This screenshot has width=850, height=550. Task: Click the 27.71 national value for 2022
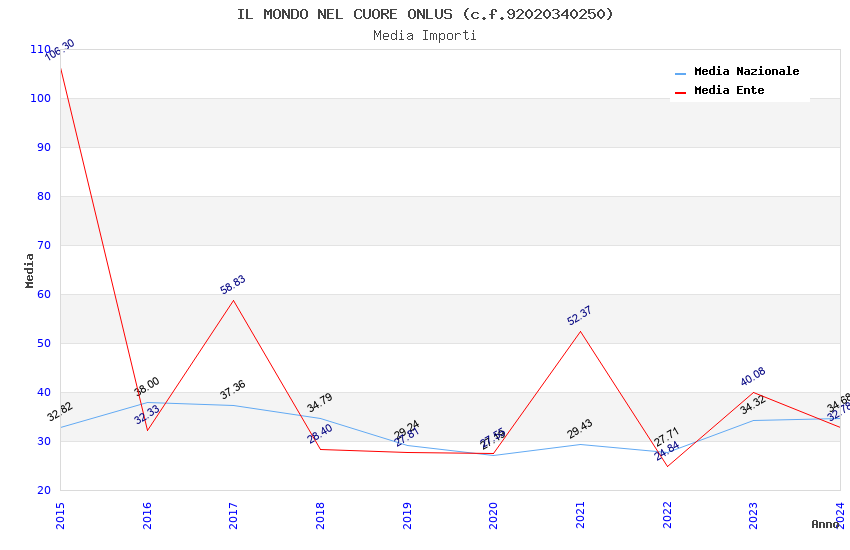[x=666, y=437]
